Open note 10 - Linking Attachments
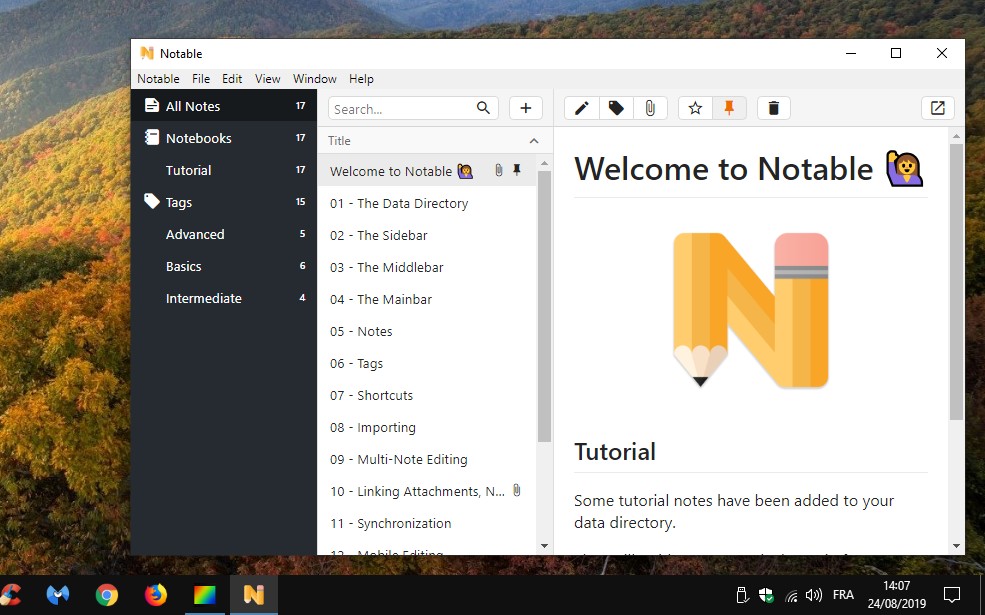This screenshot has width=985, height=615. [x=427, y=491]
